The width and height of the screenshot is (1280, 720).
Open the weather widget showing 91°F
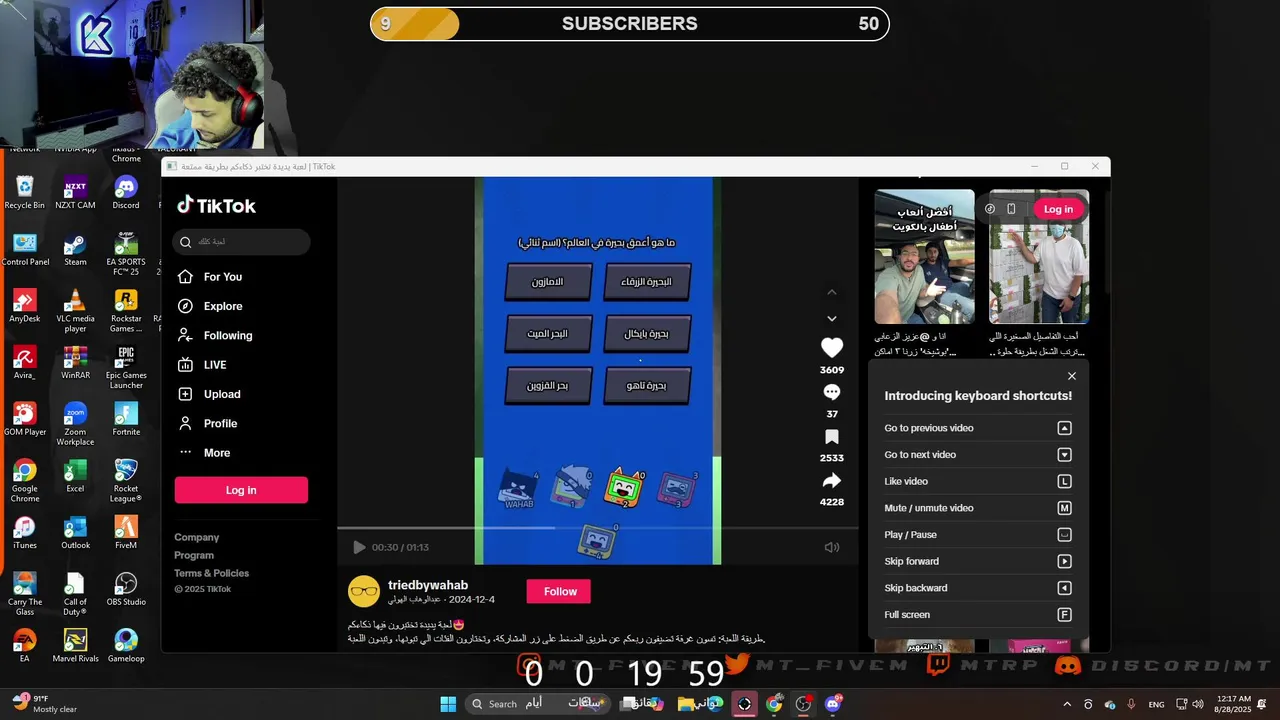point(45,704)
